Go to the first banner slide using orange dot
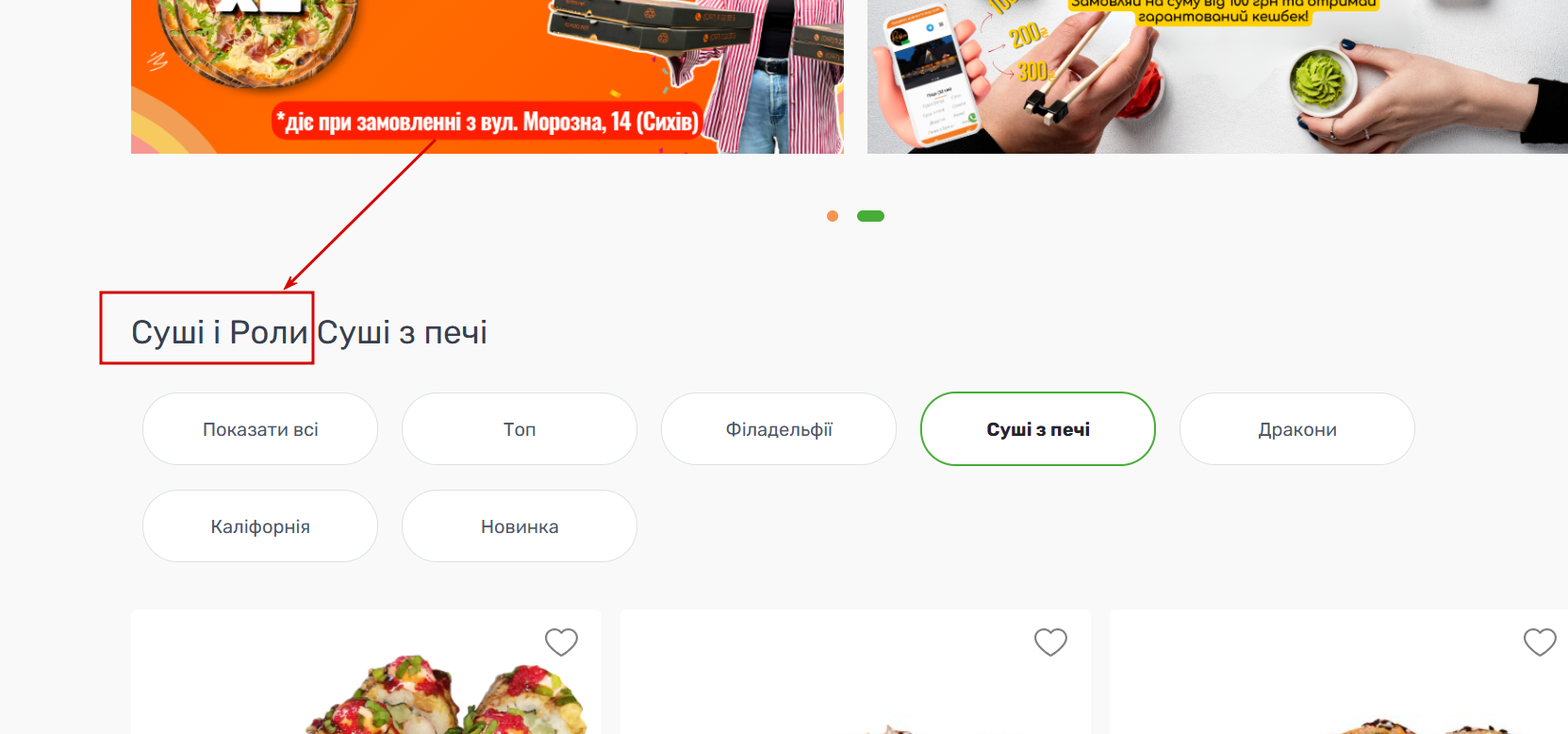The width and height of the screenshot is (1568, 734). (833, 216)
